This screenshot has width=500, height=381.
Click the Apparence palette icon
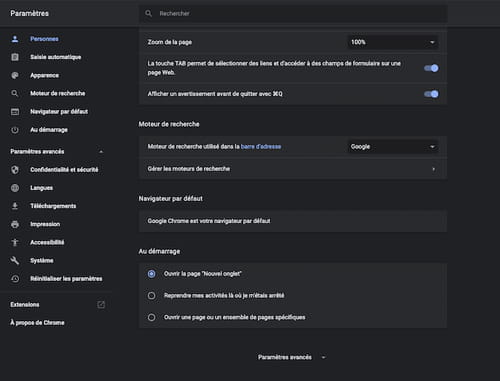pyautogui.click(x=15, y=75)
